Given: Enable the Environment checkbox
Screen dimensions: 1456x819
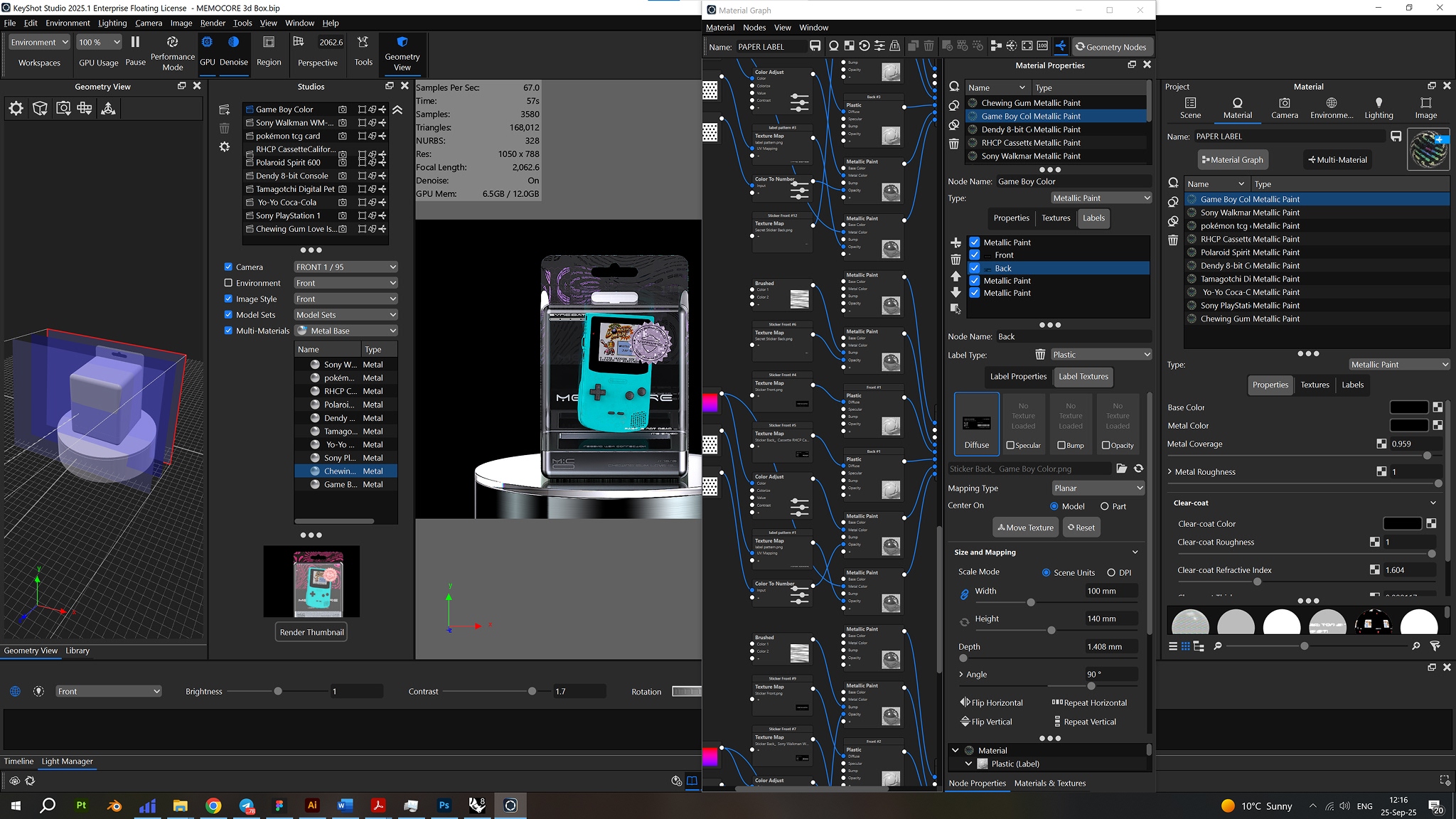Looking at the screenshot, I should coord(228,283).
